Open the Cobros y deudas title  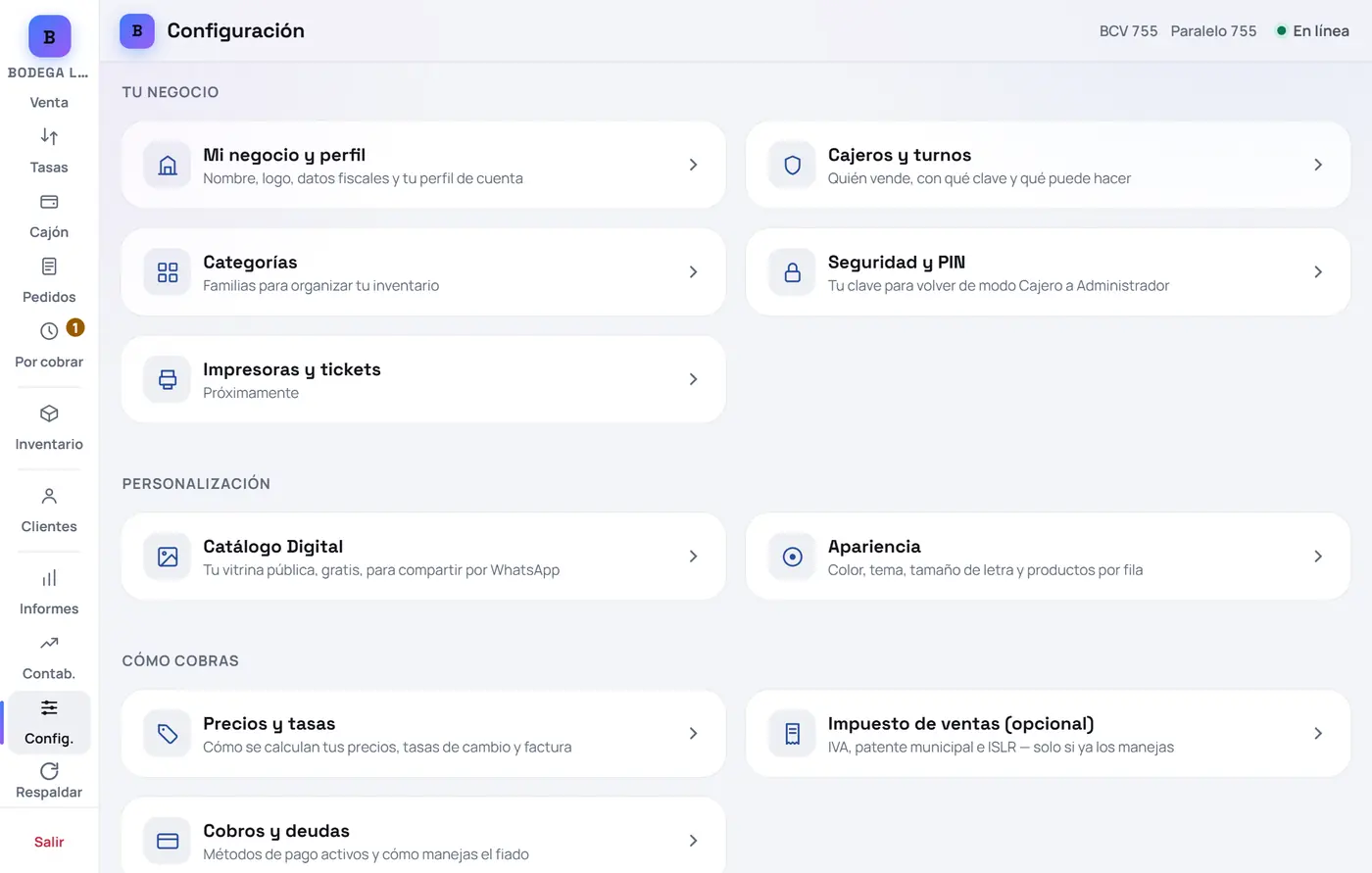click(276, 831)
